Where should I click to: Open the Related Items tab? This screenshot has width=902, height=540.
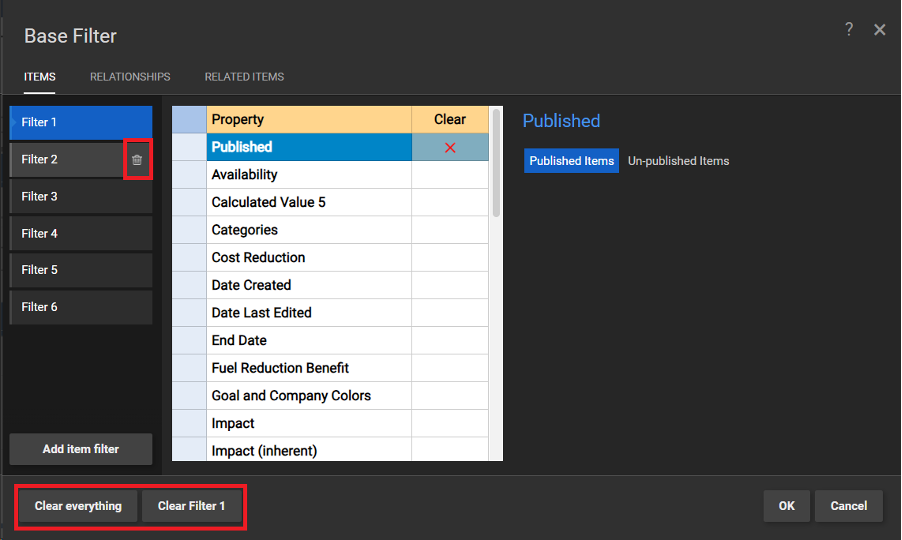(244, 76)
